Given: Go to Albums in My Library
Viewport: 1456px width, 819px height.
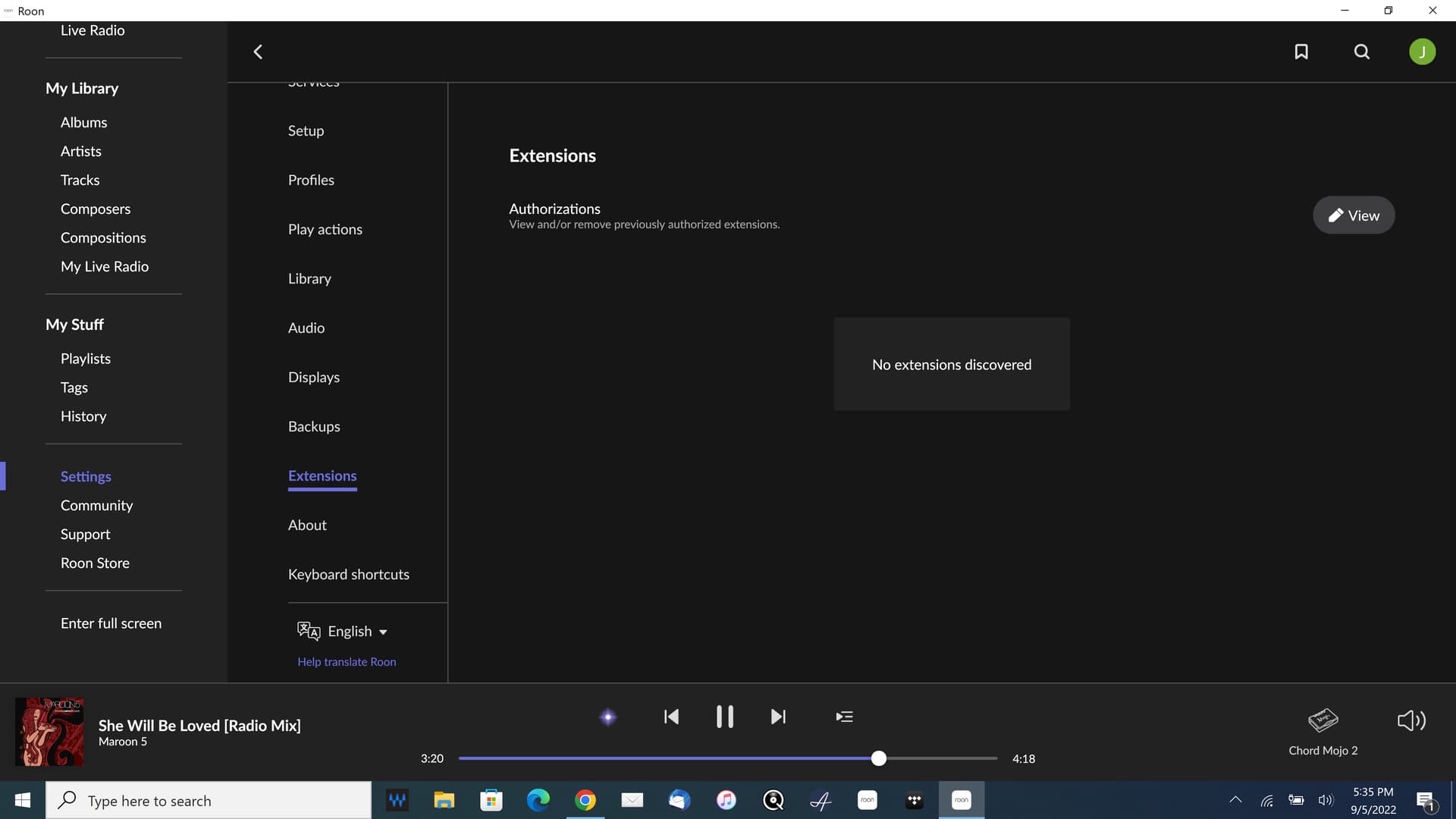Looking at the screenshot, I should [x=83, y=122].
